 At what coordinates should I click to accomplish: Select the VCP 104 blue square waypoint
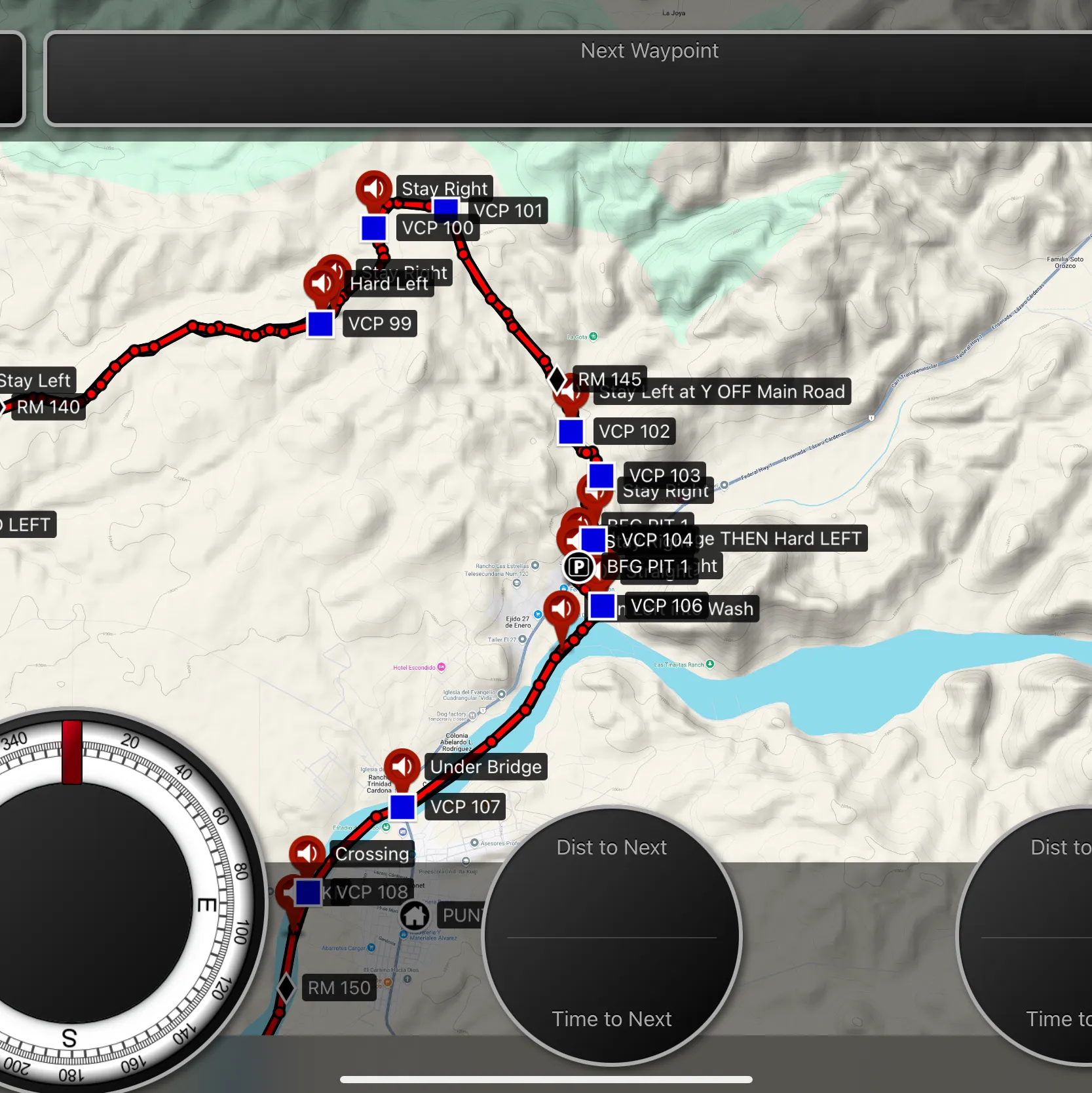click(x=593, y=540)
